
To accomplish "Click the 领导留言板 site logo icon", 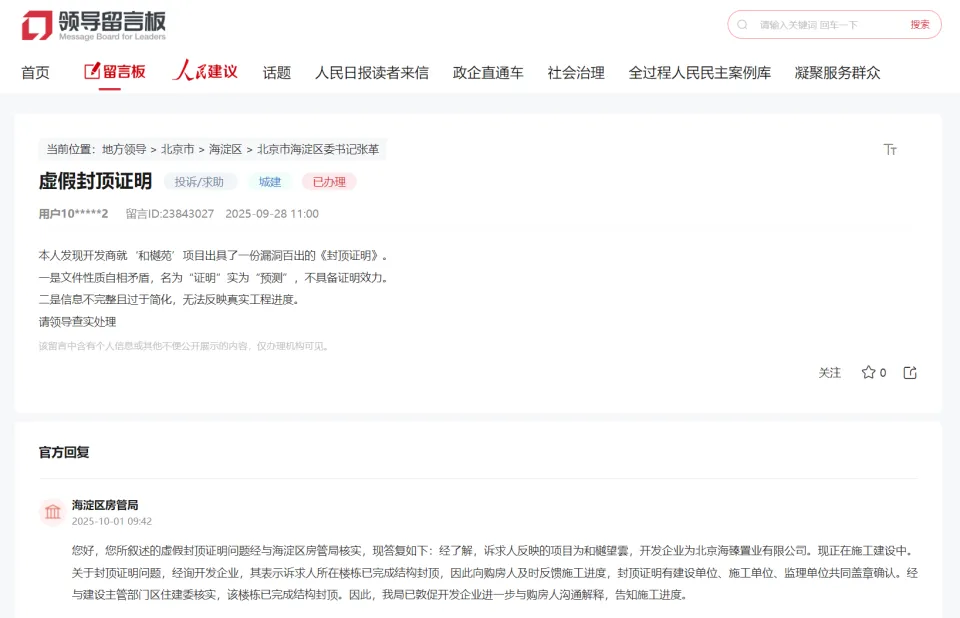I will [38, 26].
